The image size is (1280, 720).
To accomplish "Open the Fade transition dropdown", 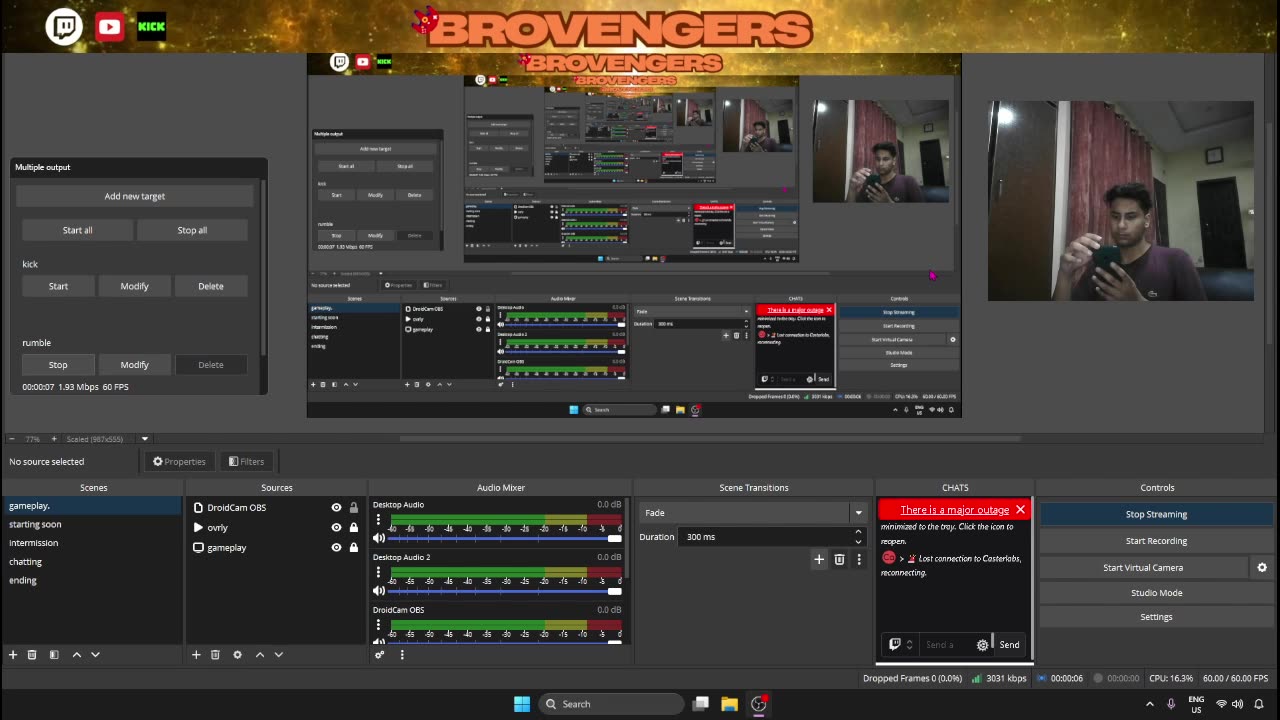I will (x=753, y=513).
